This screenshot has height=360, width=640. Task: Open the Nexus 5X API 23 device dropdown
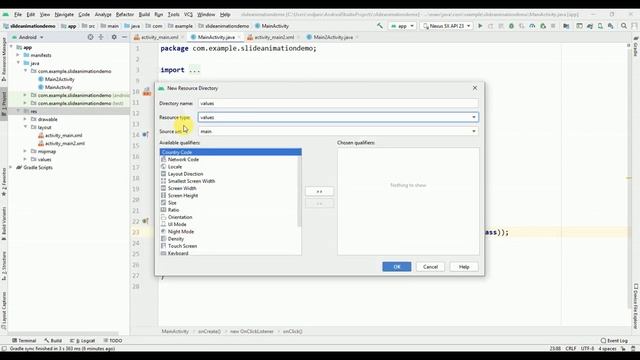point(447,26)
